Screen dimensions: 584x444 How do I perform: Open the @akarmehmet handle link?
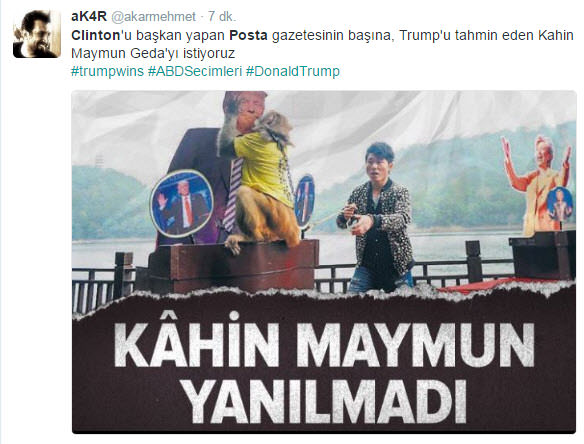[x=153, y=17]
